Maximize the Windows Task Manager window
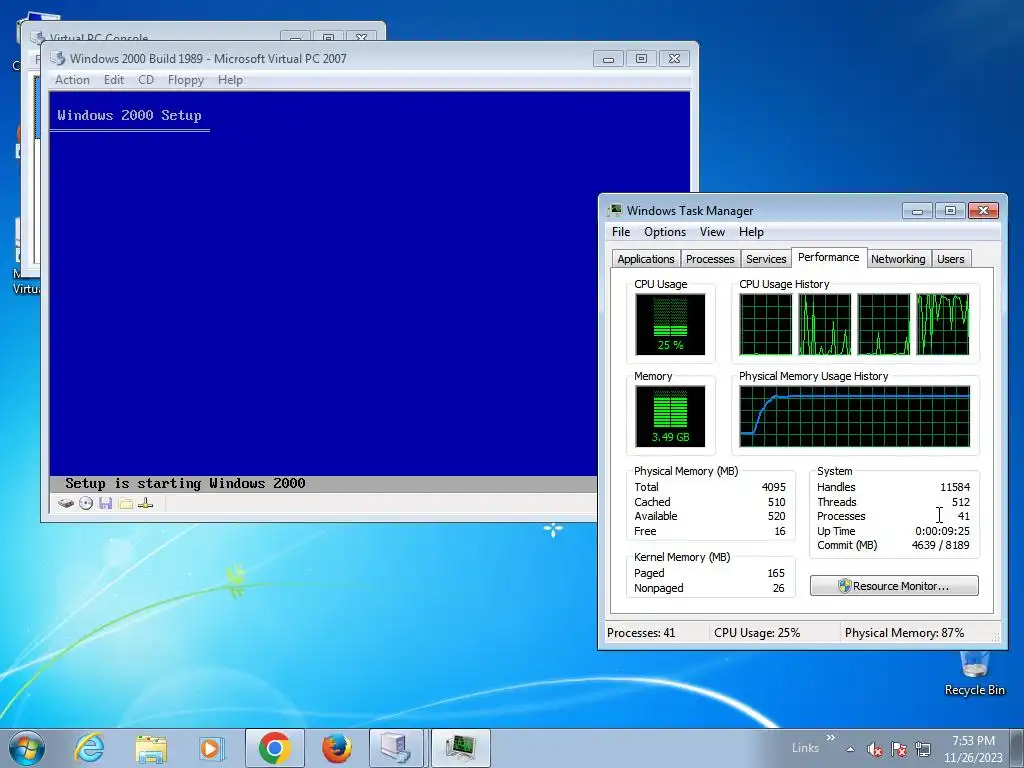 (950, 211)
